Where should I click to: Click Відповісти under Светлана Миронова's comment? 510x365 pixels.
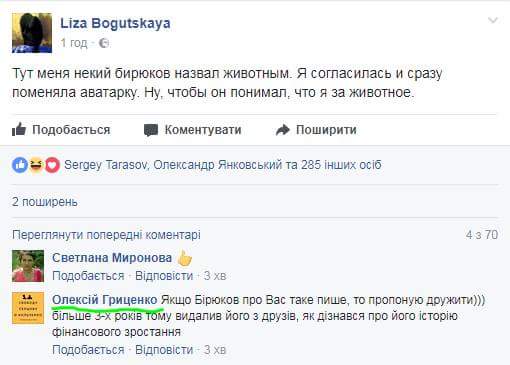164,276
